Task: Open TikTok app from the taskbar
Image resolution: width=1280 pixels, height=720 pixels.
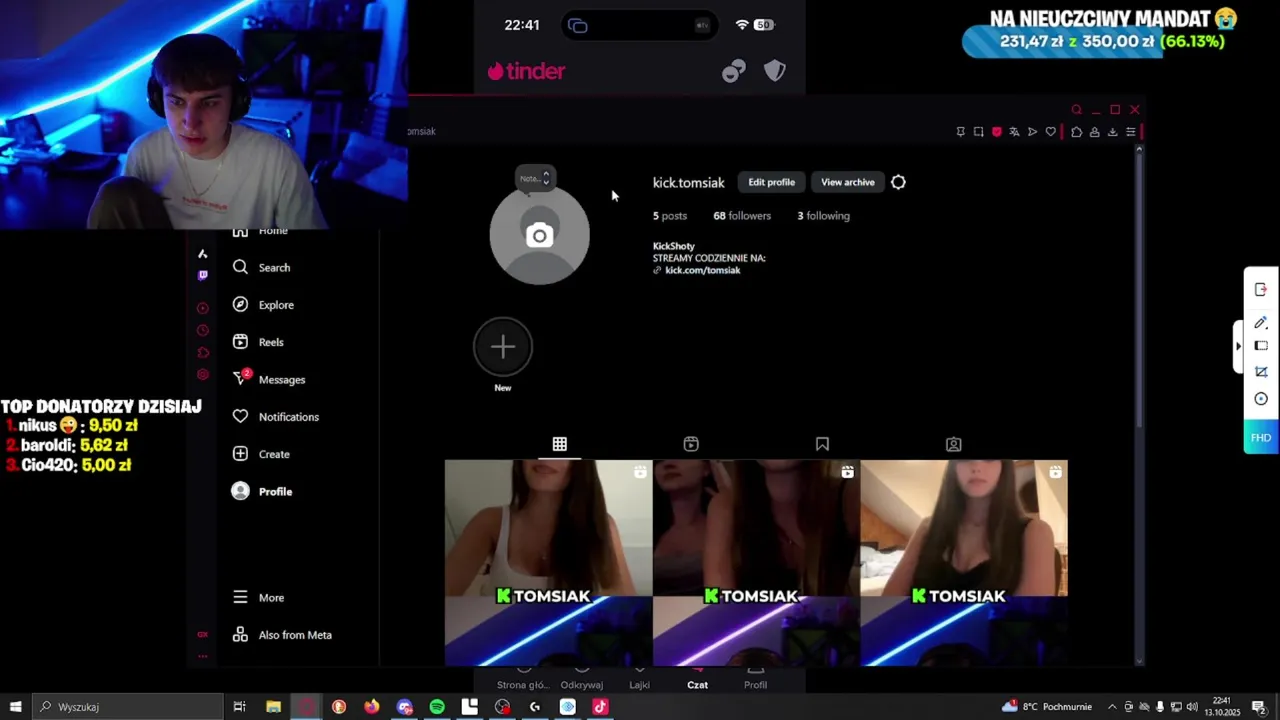Action: tap(600, 707)
